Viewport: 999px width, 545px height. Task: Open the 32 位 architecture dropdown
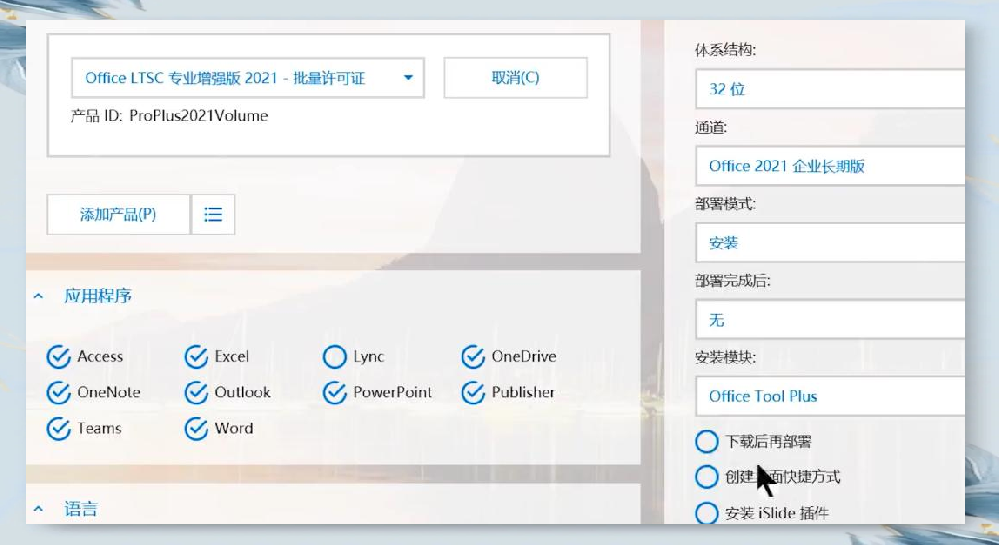click(x=830, y=89)
